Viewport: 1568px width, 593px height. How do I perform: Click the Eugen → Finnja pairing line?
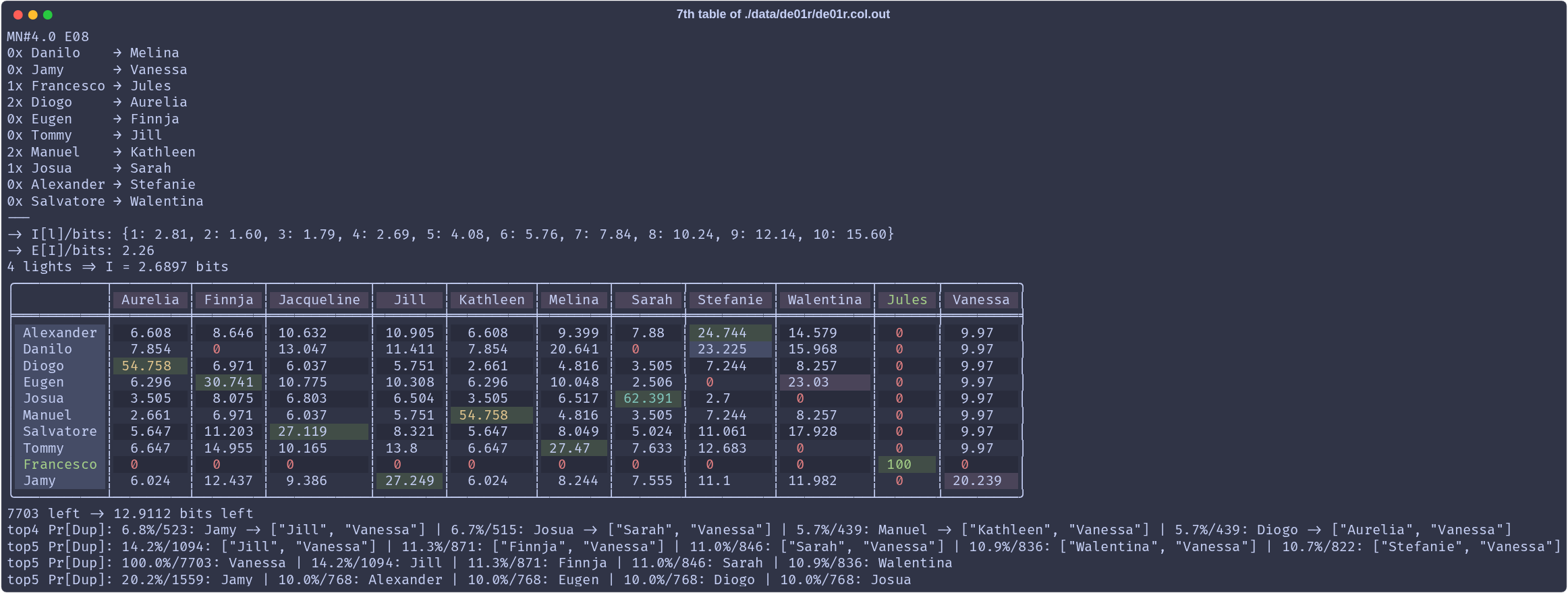(x=93, y=119)
